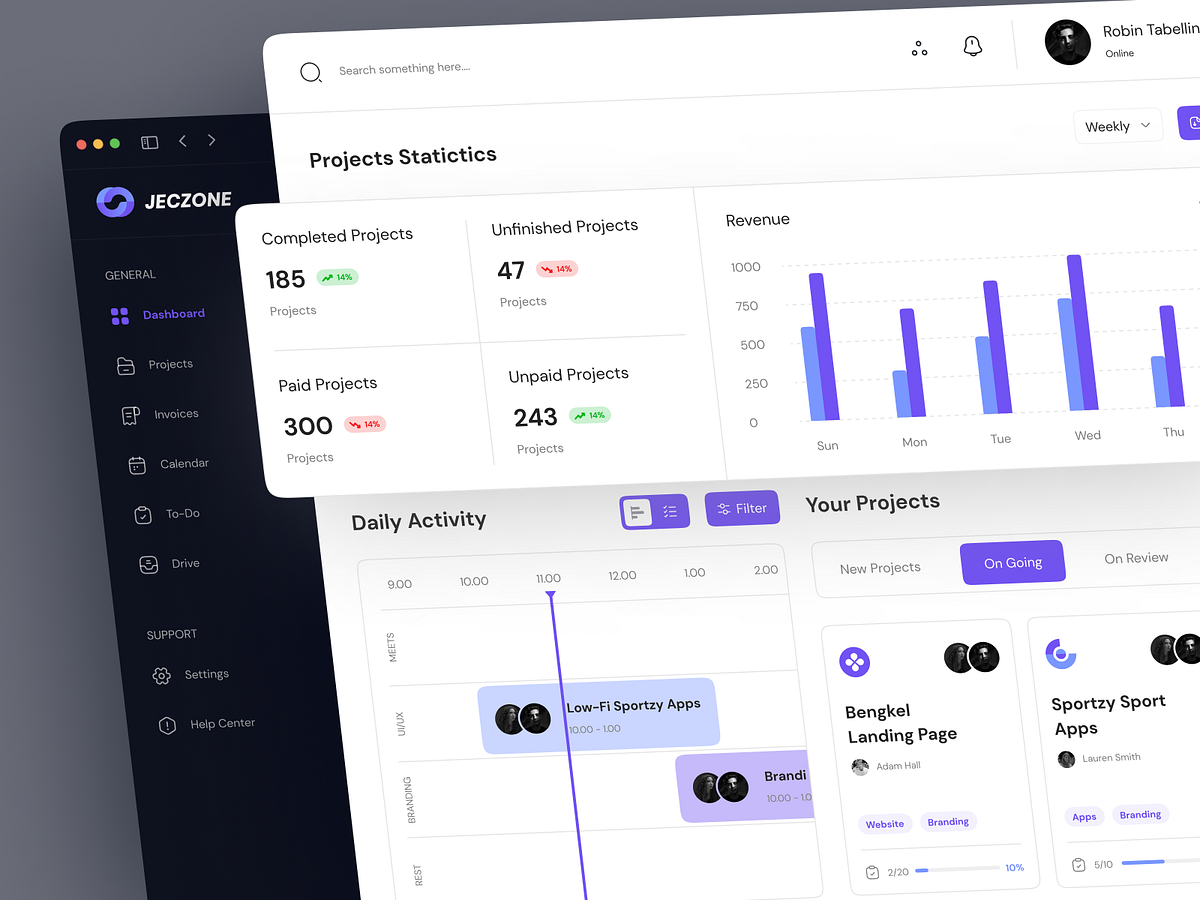Click the JECZONE logo icon
Screen dimensions: 1200x900
point(114,201)
